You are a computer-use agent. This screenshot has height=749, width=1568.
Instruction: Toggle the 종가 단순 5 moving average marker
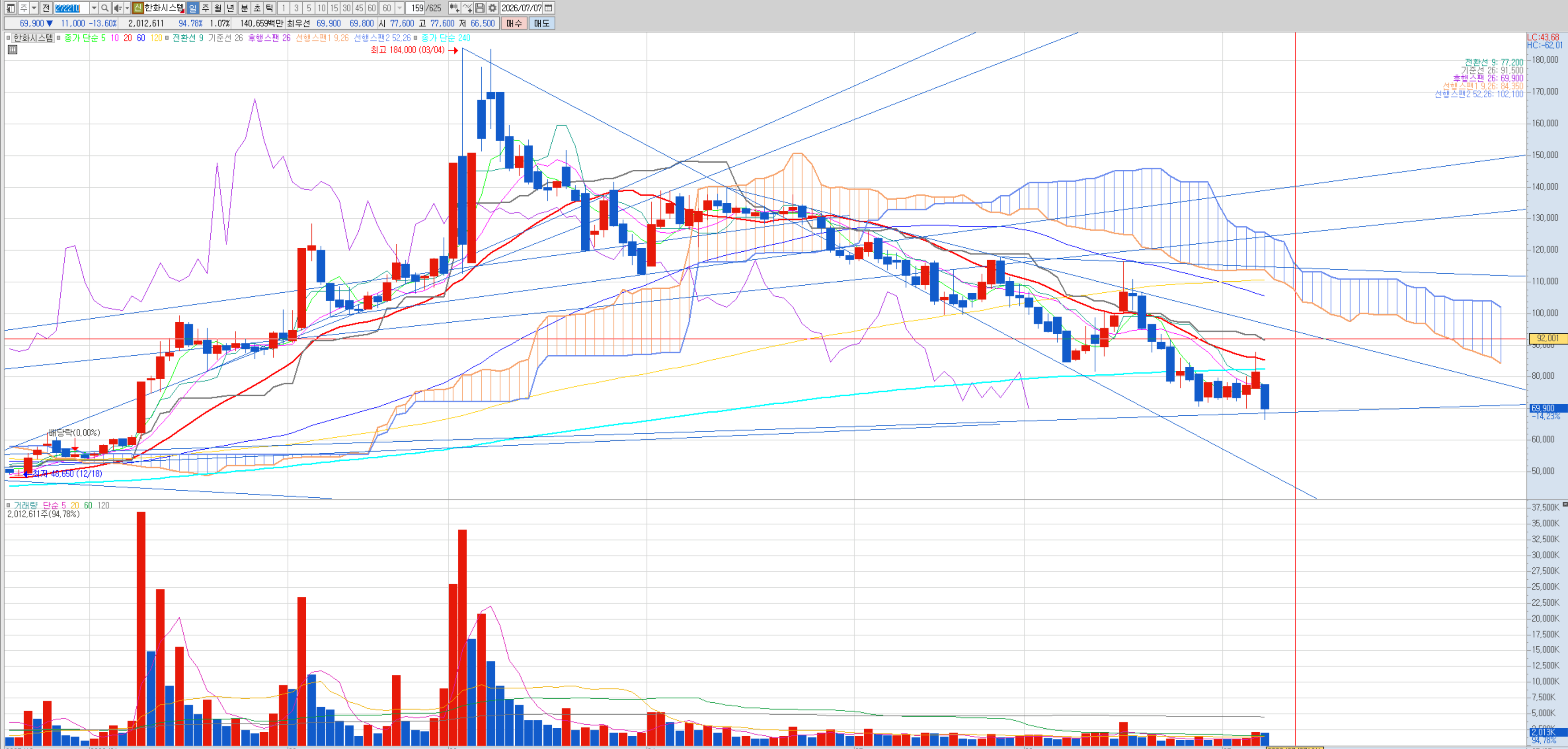click(59, 38)
